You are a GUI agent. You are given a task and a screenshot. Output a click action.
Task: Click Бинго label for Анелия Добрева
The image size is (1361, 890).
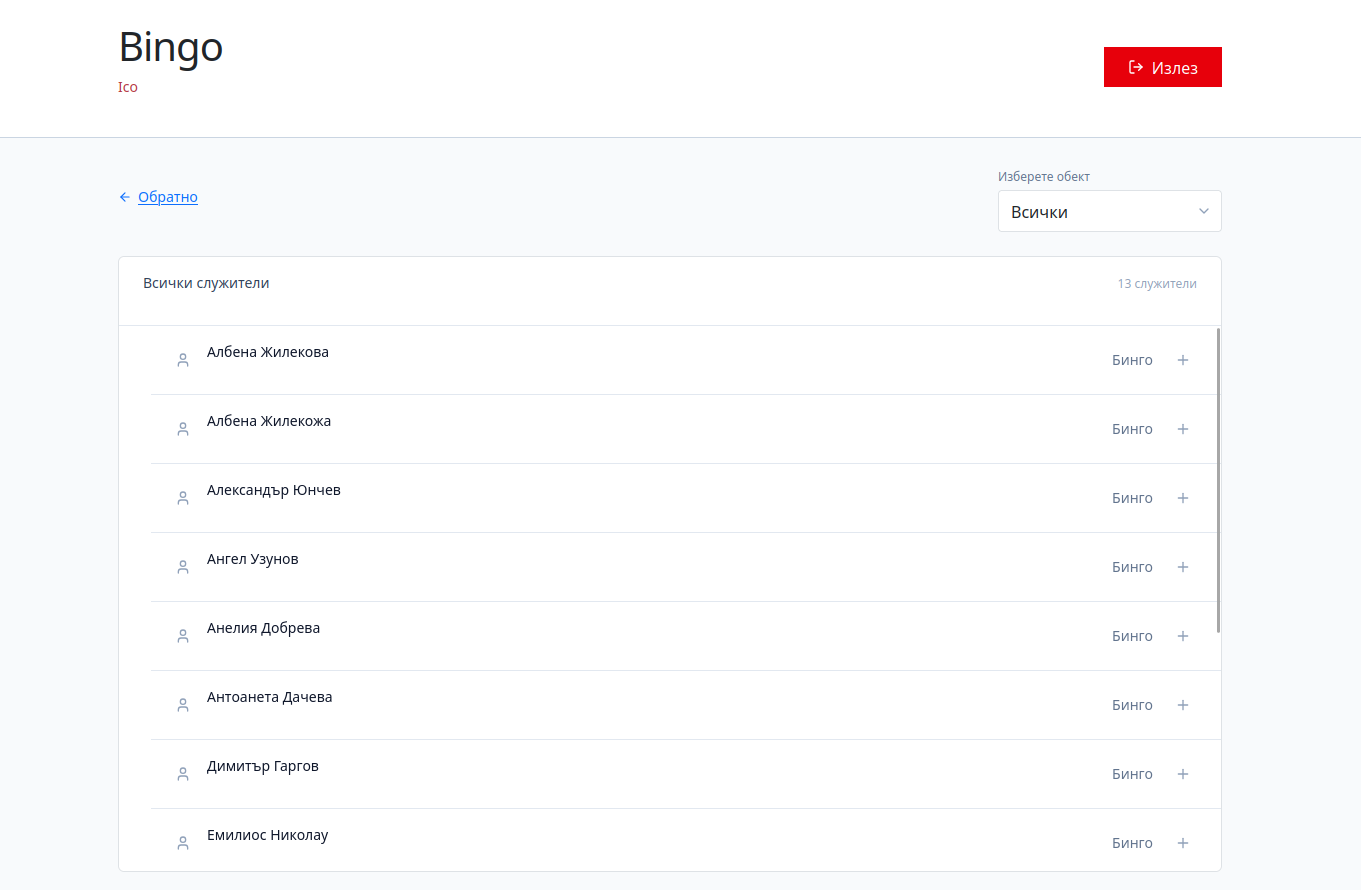point(1132,636)
